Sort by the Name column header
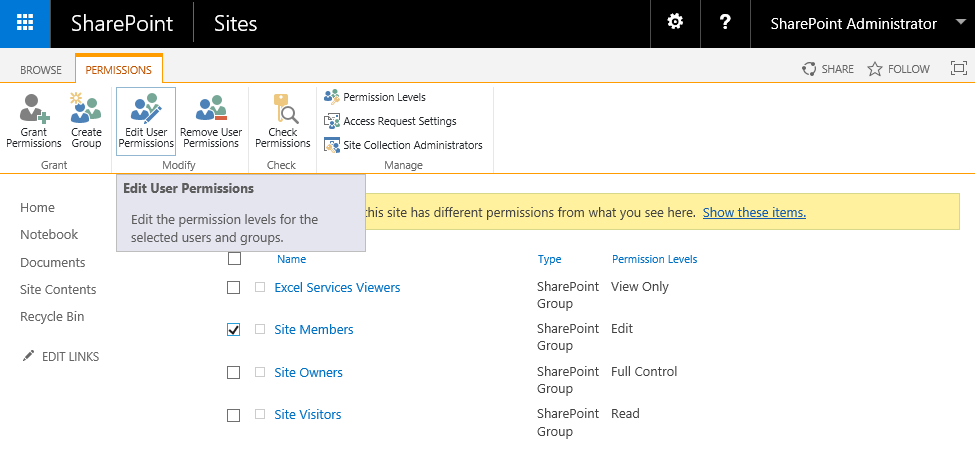 [x=292, y=259]
